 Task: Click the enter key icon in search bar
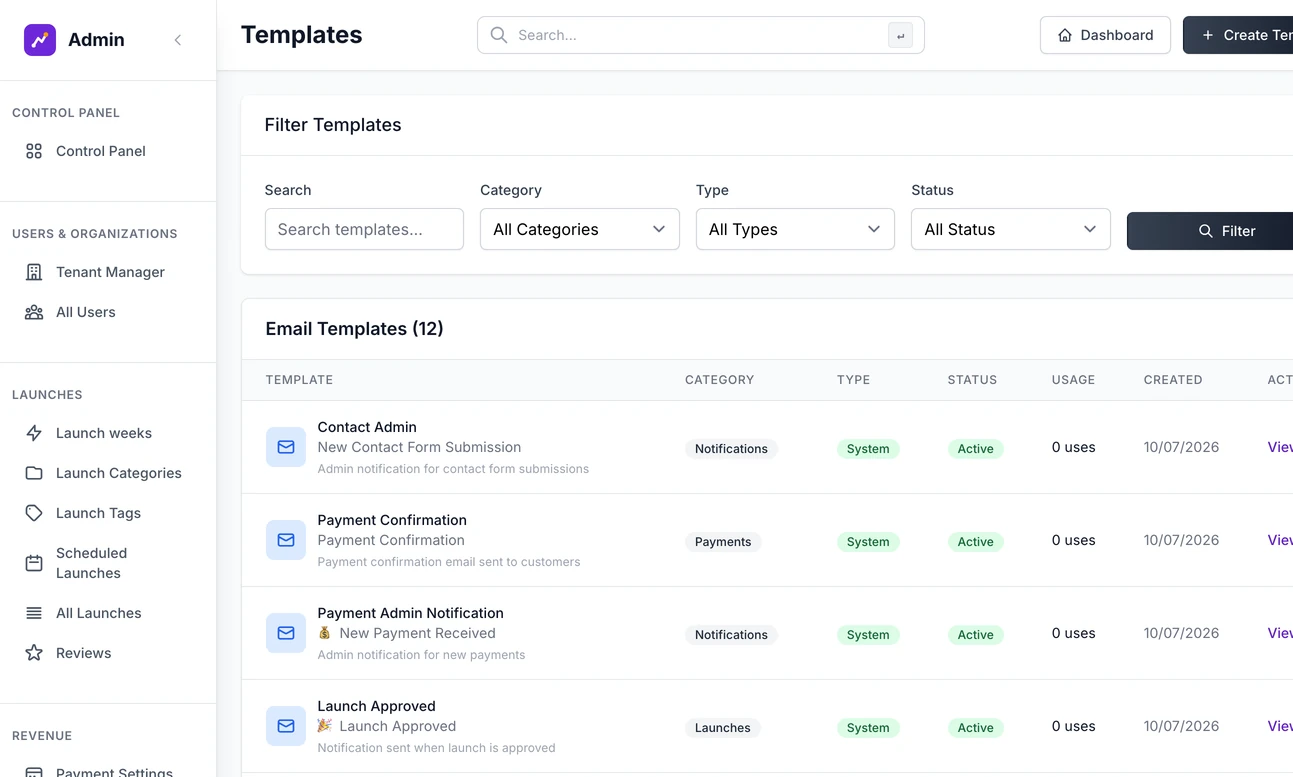pyautogui.click(x=900, y=36)
